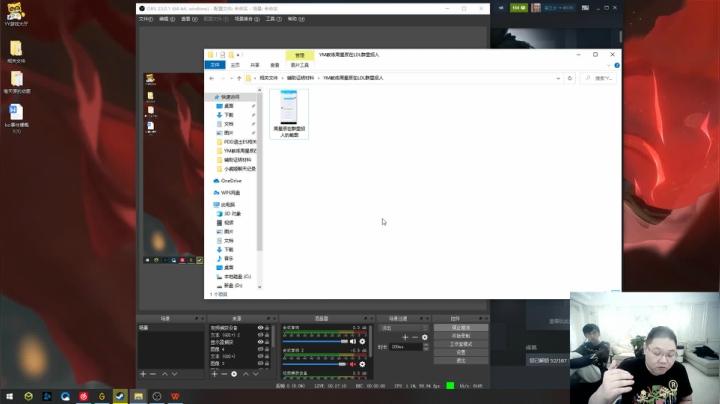The height and width of the screenshot is (404, 720).
Task: Adjust the 台式音响 2 volume slider
Action: [x=315, y=364]
